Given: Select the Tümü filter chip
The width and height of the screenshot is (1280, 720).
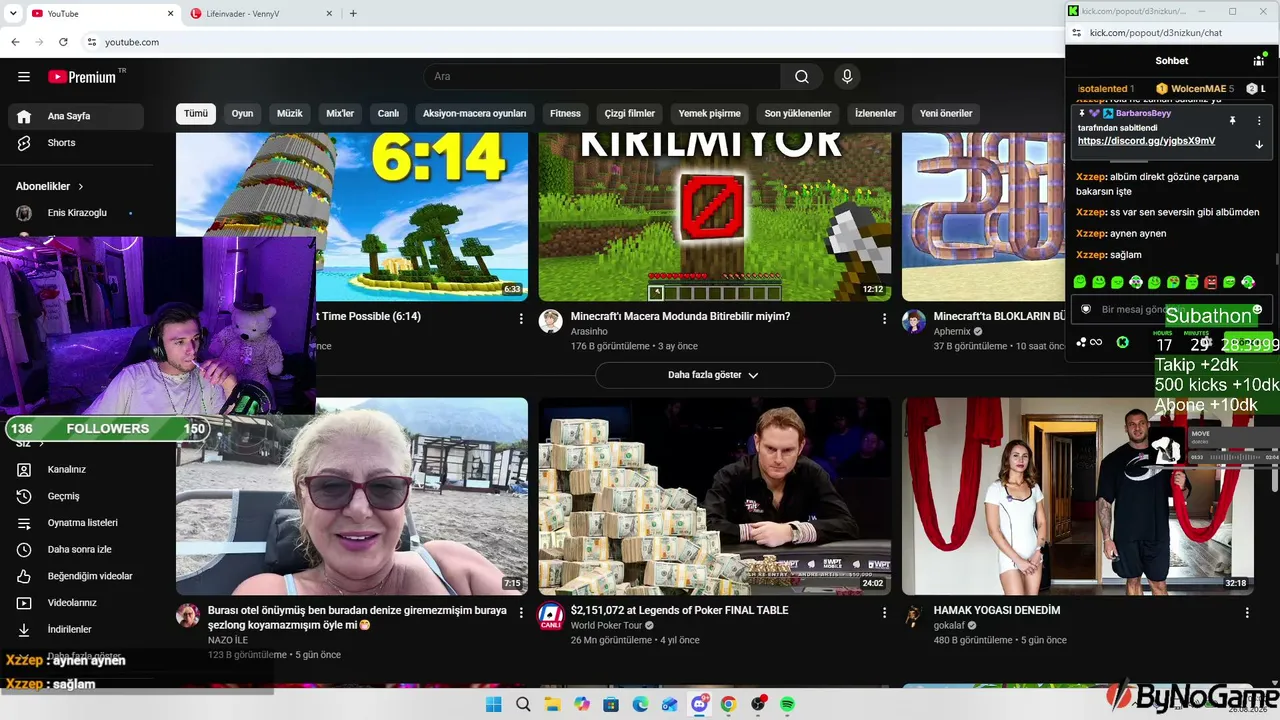Looking at the screenshot, I should click(x=196, y=114).
